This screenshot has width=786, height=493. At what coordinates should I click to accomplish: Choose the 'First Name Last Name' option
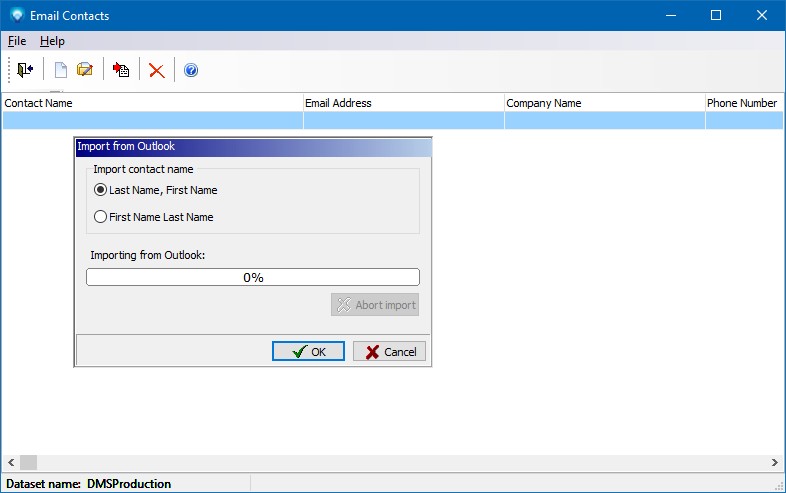[100, 217]
